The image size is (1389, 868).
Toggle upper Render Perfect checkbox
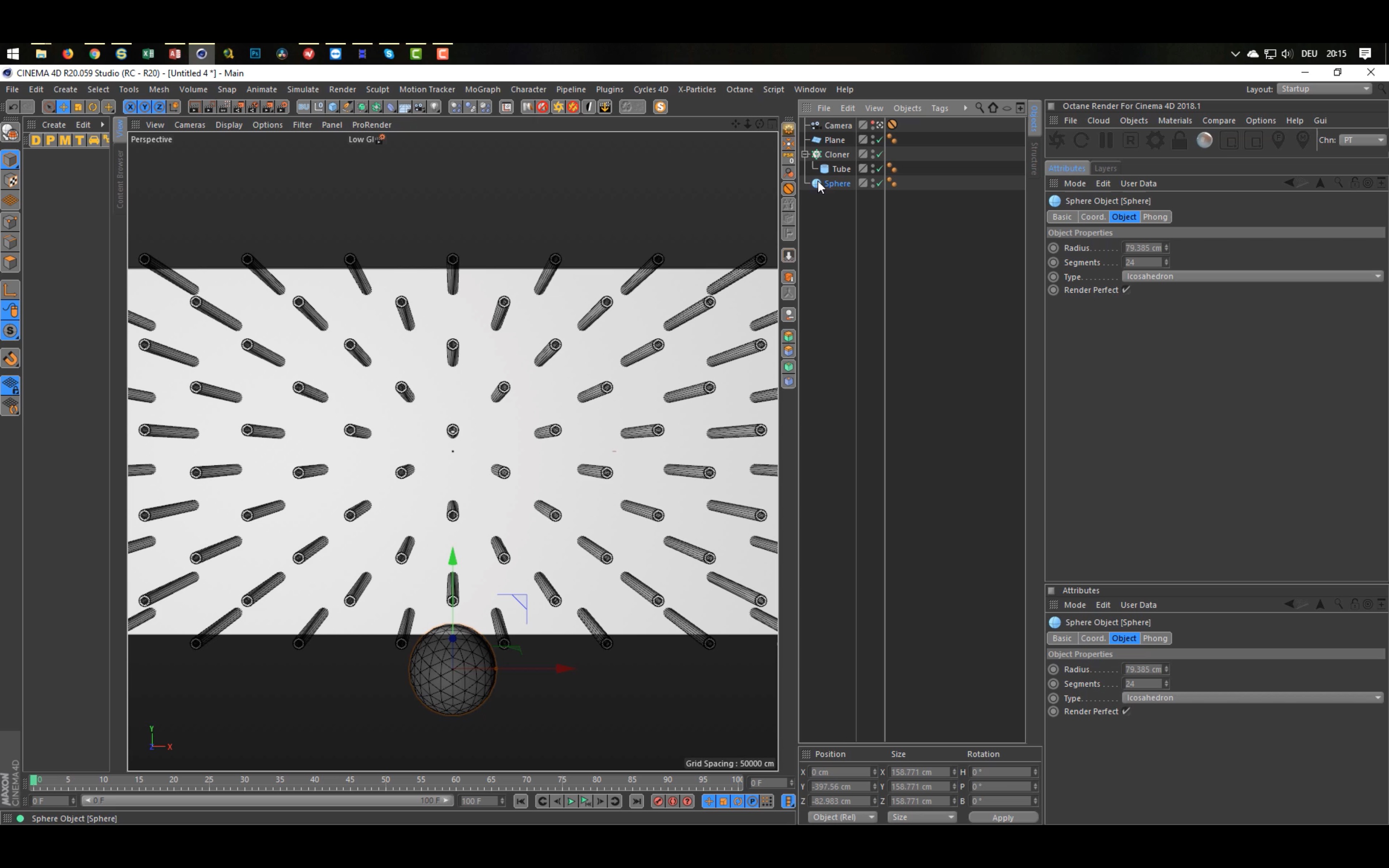[1126, 290]
